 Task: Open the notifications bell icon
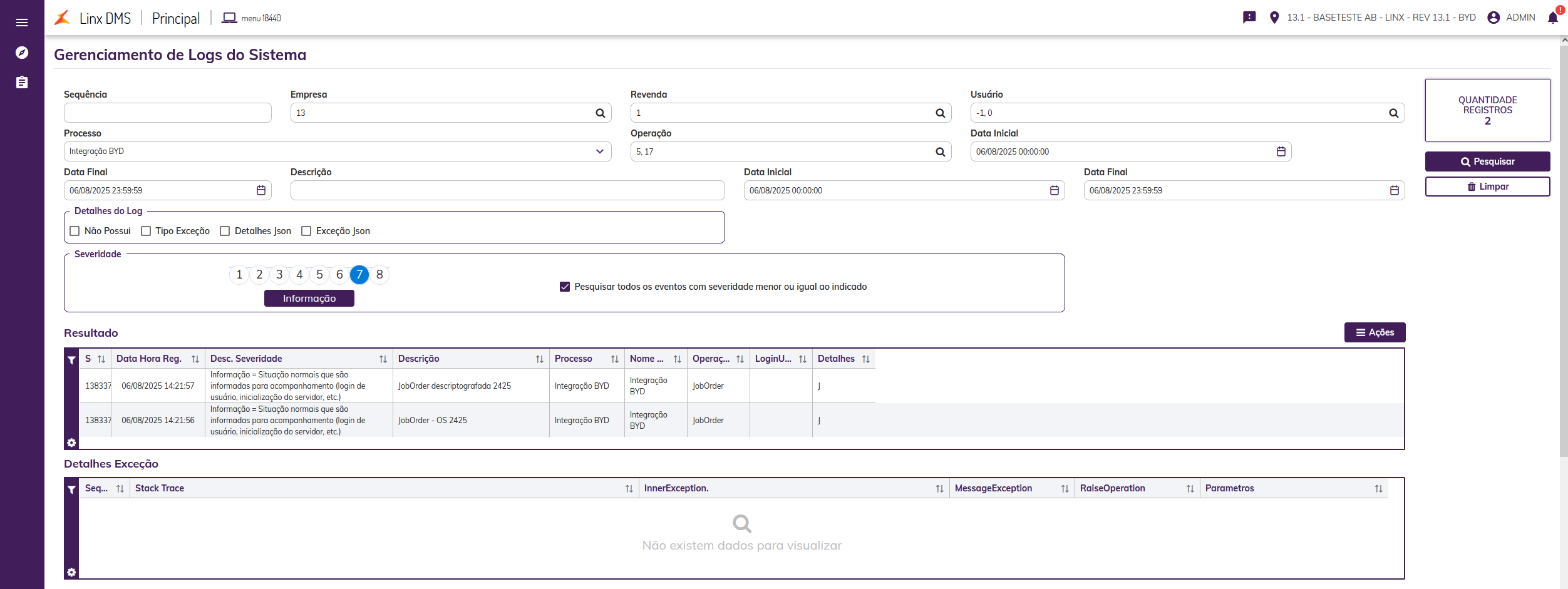point(1553,18)
